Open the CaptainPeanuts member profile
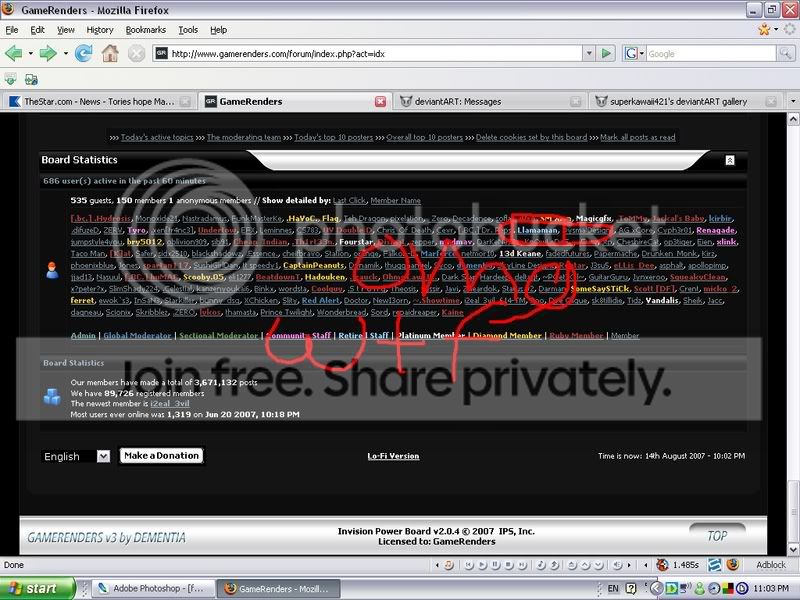Screen dimensions: 800x600 pos(313,265)
